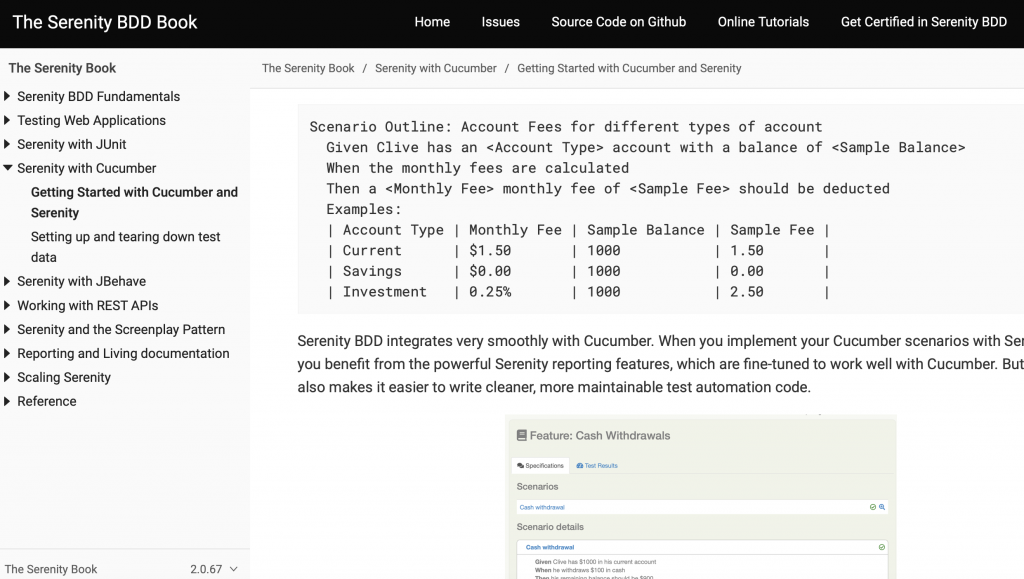Expand Serenity with JBehave arrow
Image resolution: width=1024 pixels, height=579 pixels.
point(7,281)
